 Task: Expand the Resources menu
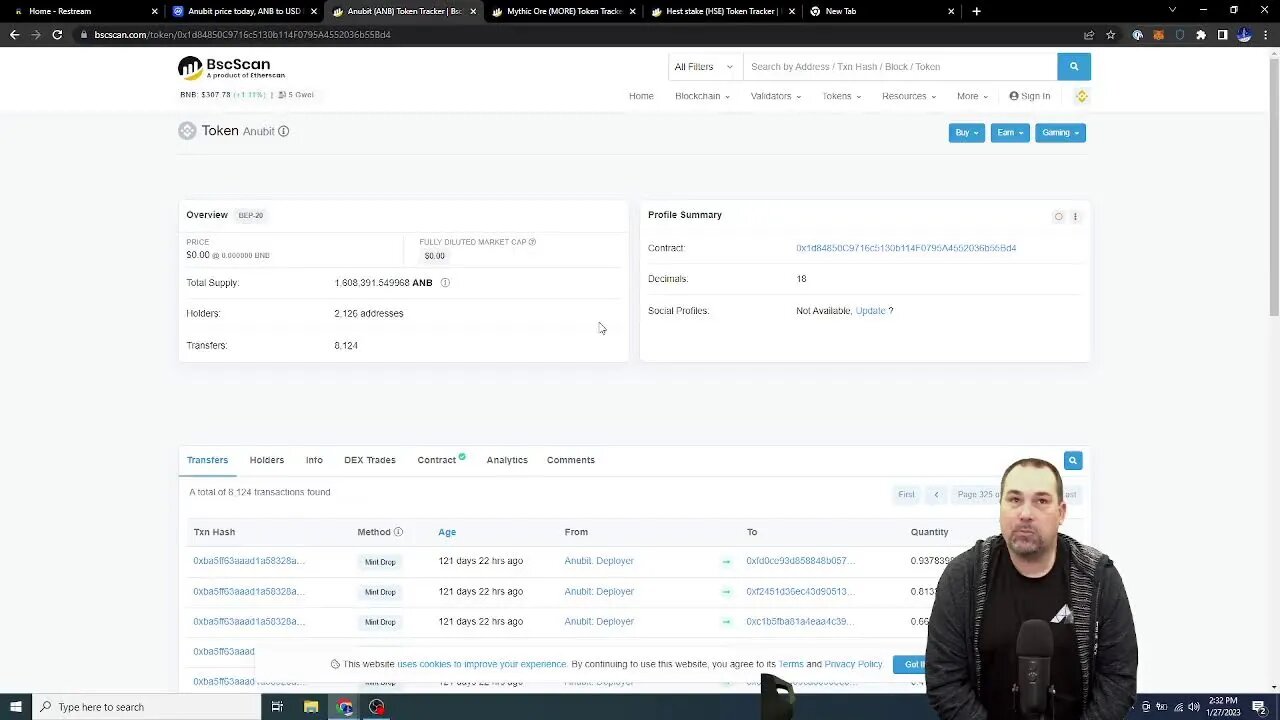(x=909, y=96)
